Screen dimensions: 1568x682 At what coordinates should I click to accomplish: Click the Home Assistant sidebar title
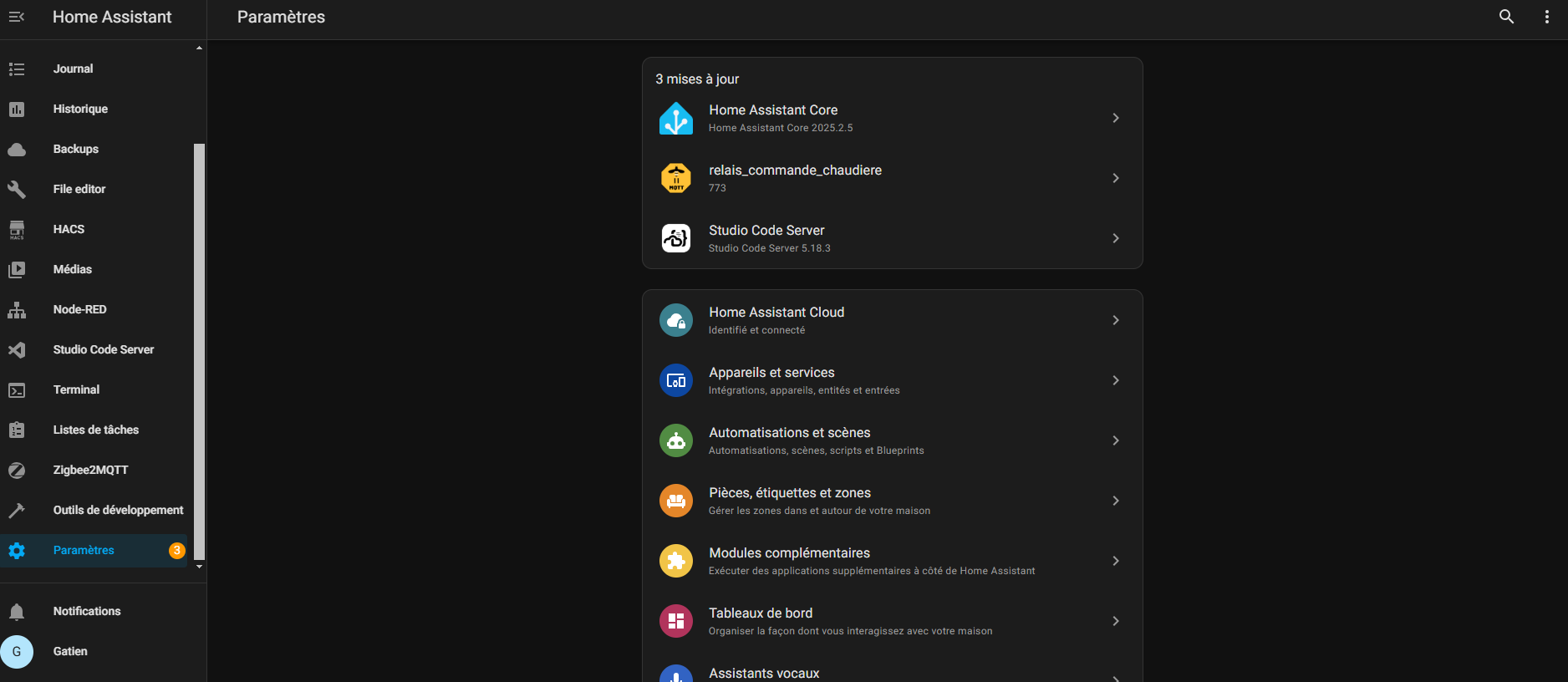click(112, 17)
